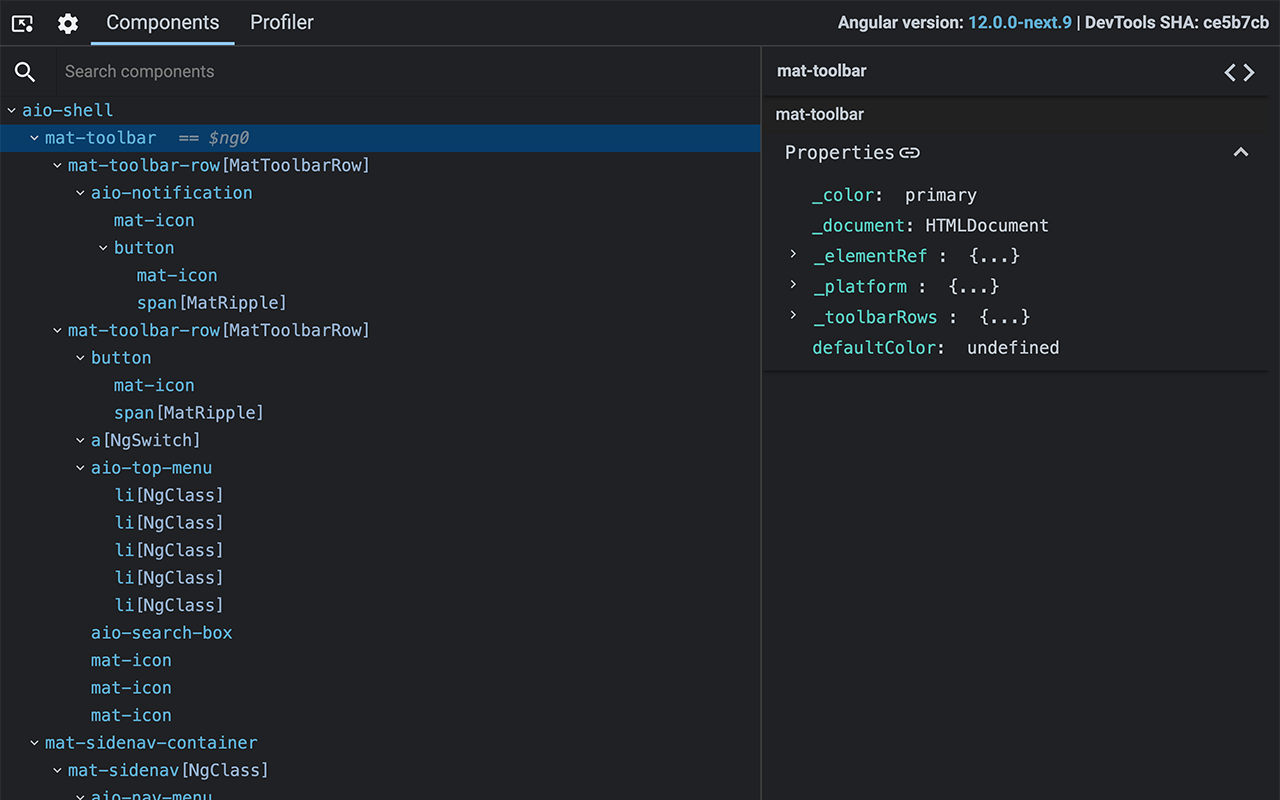
Task: Open the Angular version 12.0.0-next.9 link
Action: [x=1020, y=22]
